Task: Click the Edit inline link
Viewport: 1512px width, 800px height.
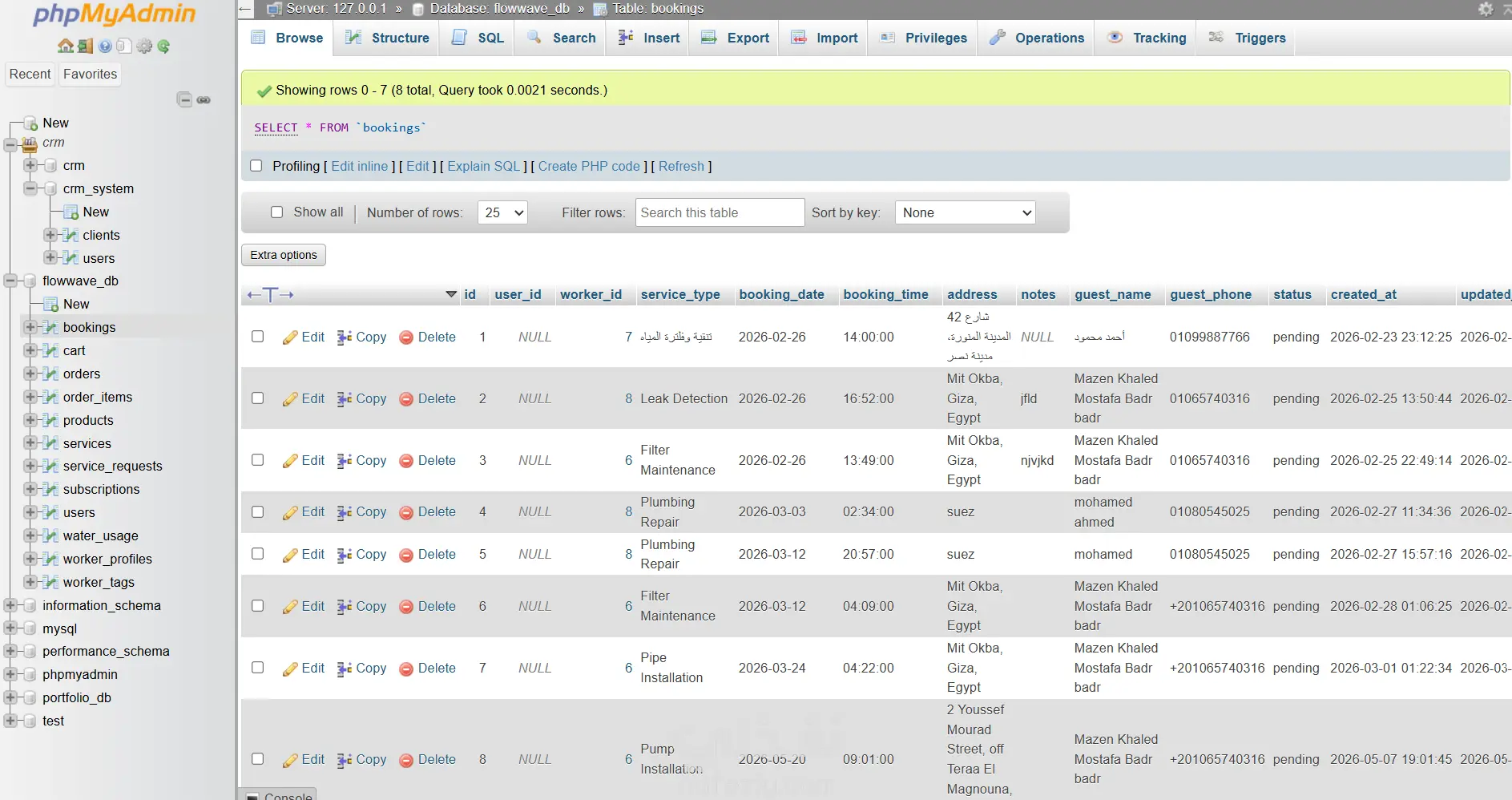Action: [360, 167]
